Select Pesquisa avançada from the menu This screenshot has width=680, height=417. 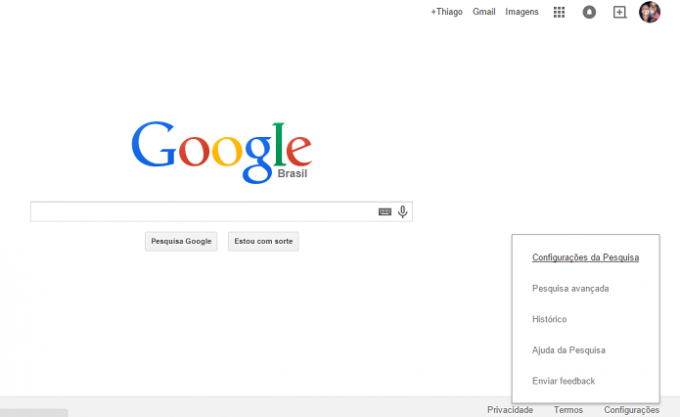coord(570,288)
